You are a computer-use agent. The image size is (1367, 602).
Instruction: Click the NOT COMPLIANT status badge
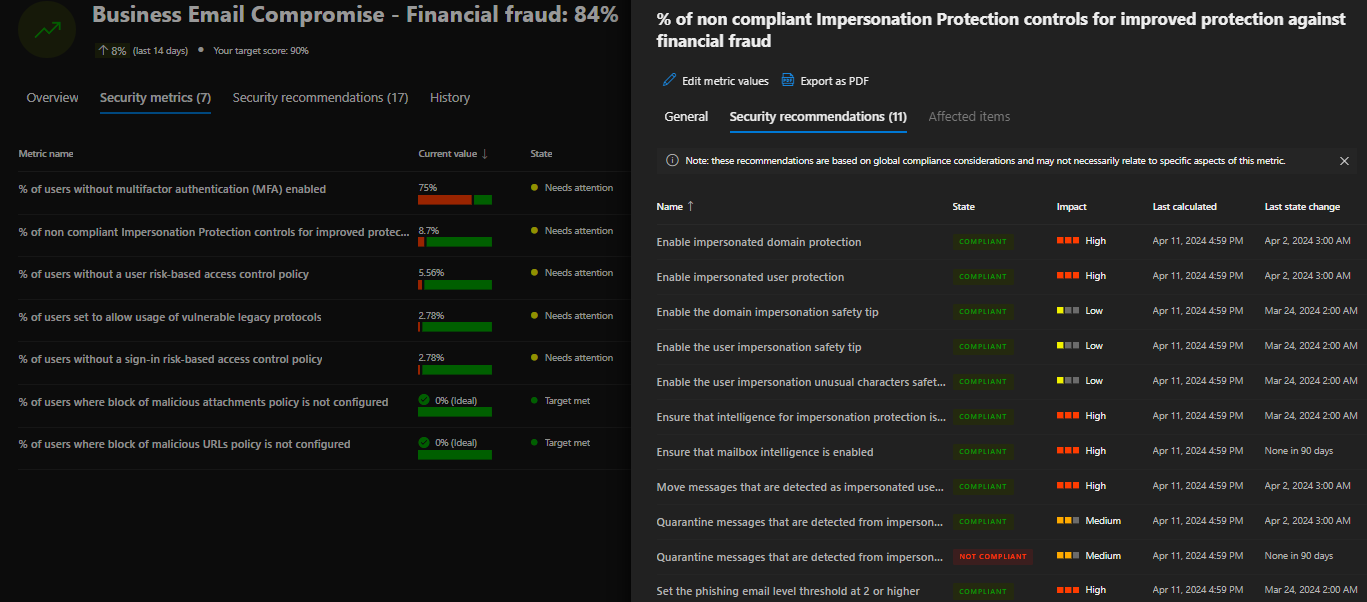[992, 556]
